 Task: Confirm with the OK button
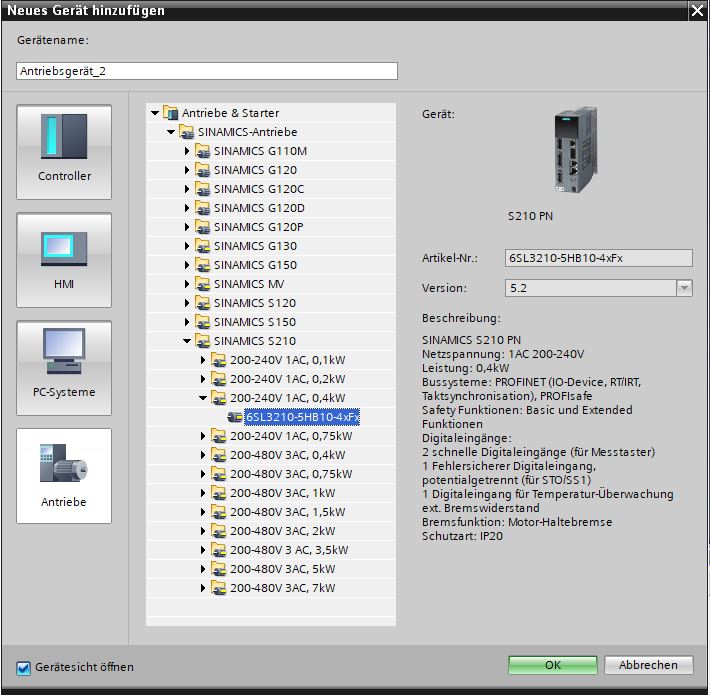point(552,665)
